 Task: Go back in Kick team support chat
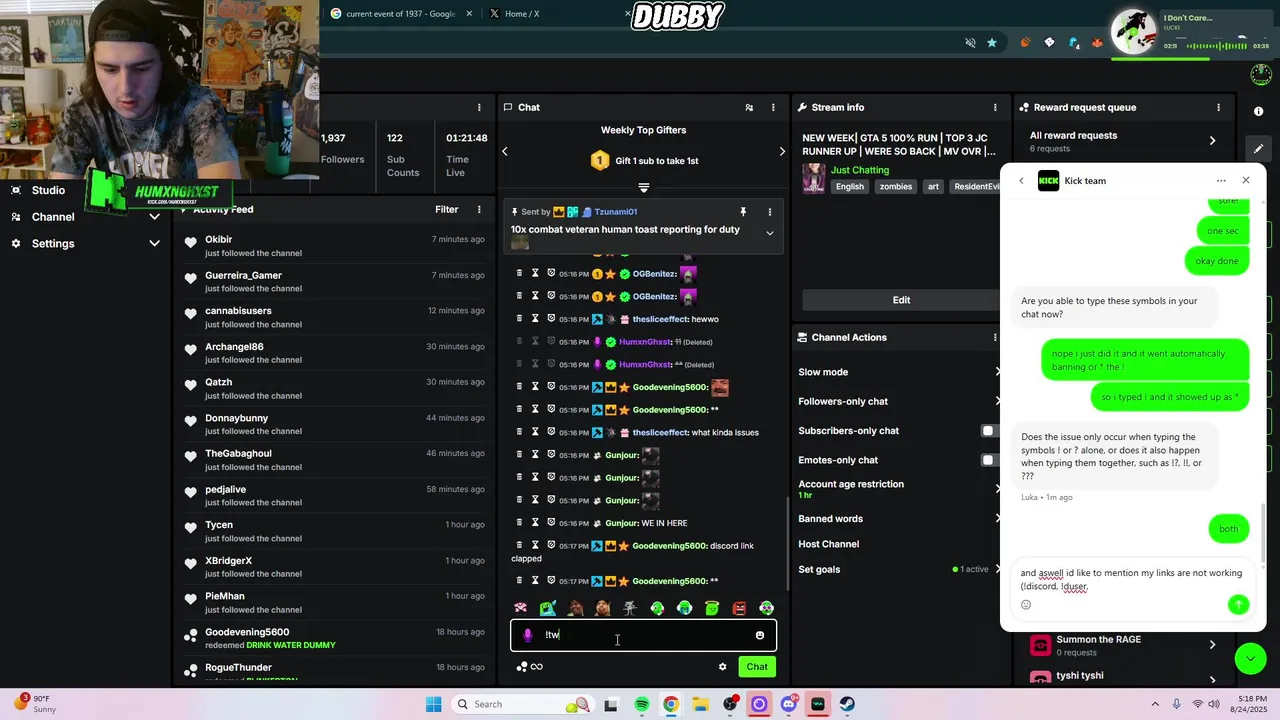click(x=1021, y=181)
